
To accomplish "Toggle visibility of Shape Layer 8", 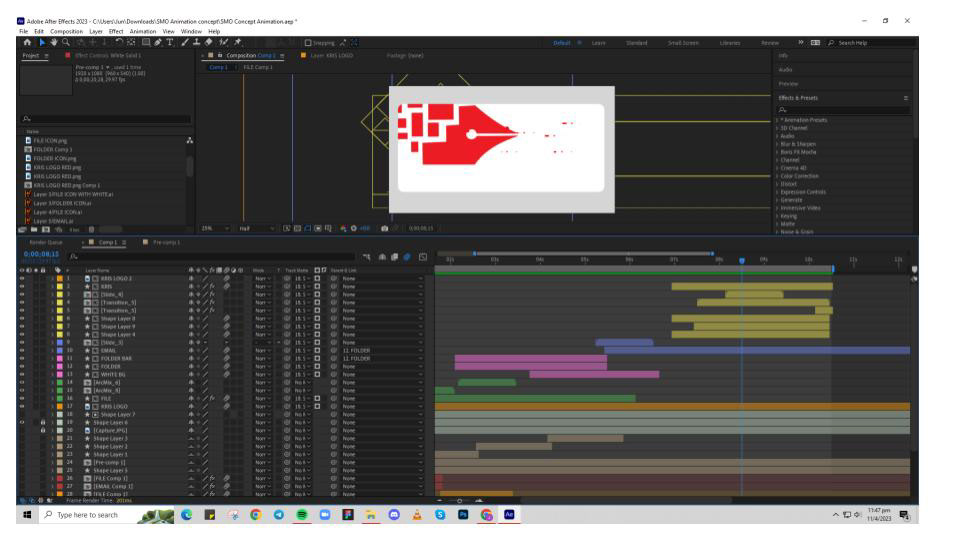I will click(x=22, y=318).
